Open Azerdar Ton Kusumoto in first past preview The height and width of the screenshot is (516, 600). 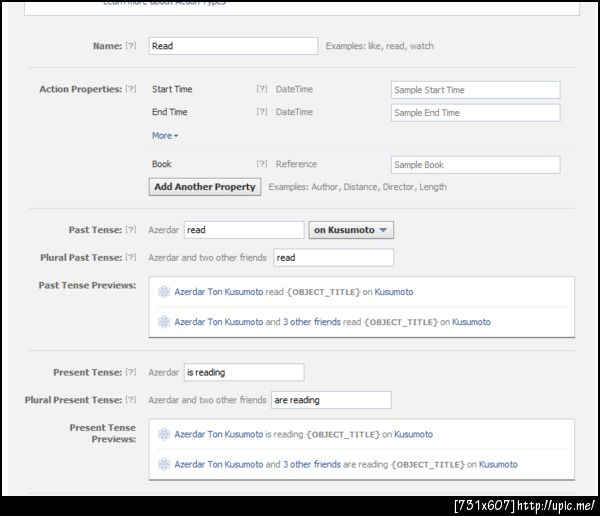click(x=218, y=292)
